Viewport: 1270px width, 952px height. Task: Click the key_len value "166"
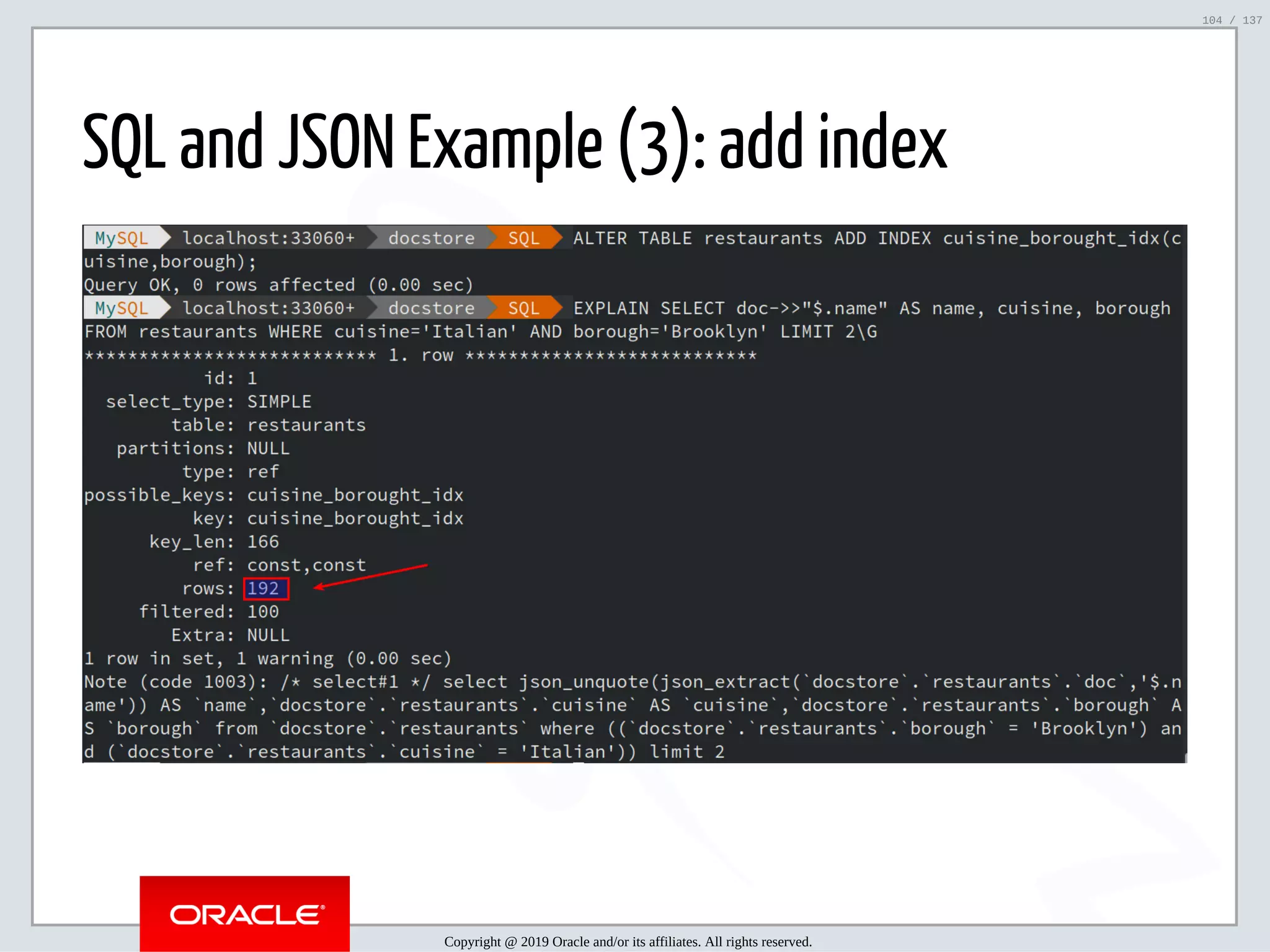click(x=263, y=542)
